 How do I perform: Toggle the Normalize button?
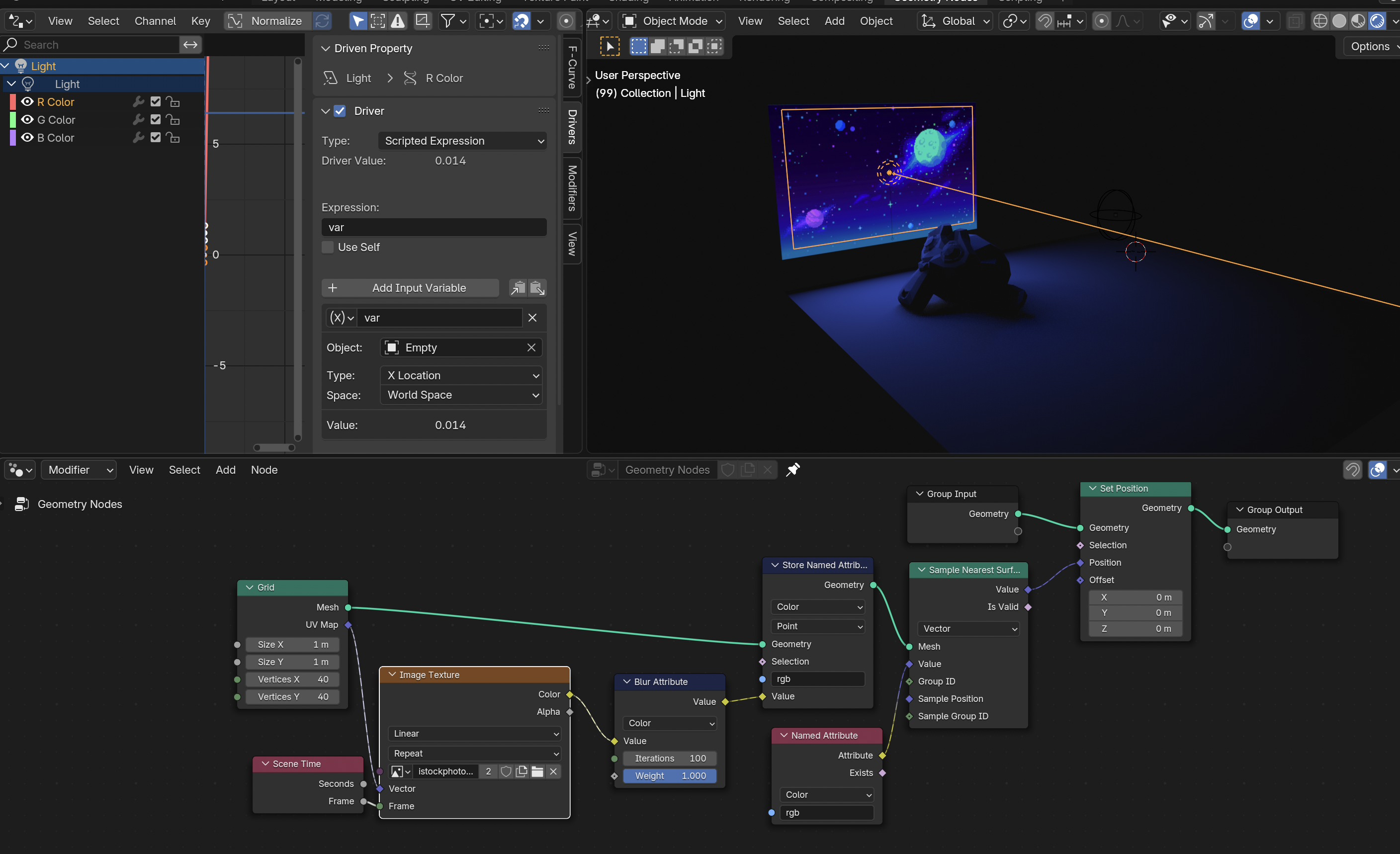click(x=267, y=21)
